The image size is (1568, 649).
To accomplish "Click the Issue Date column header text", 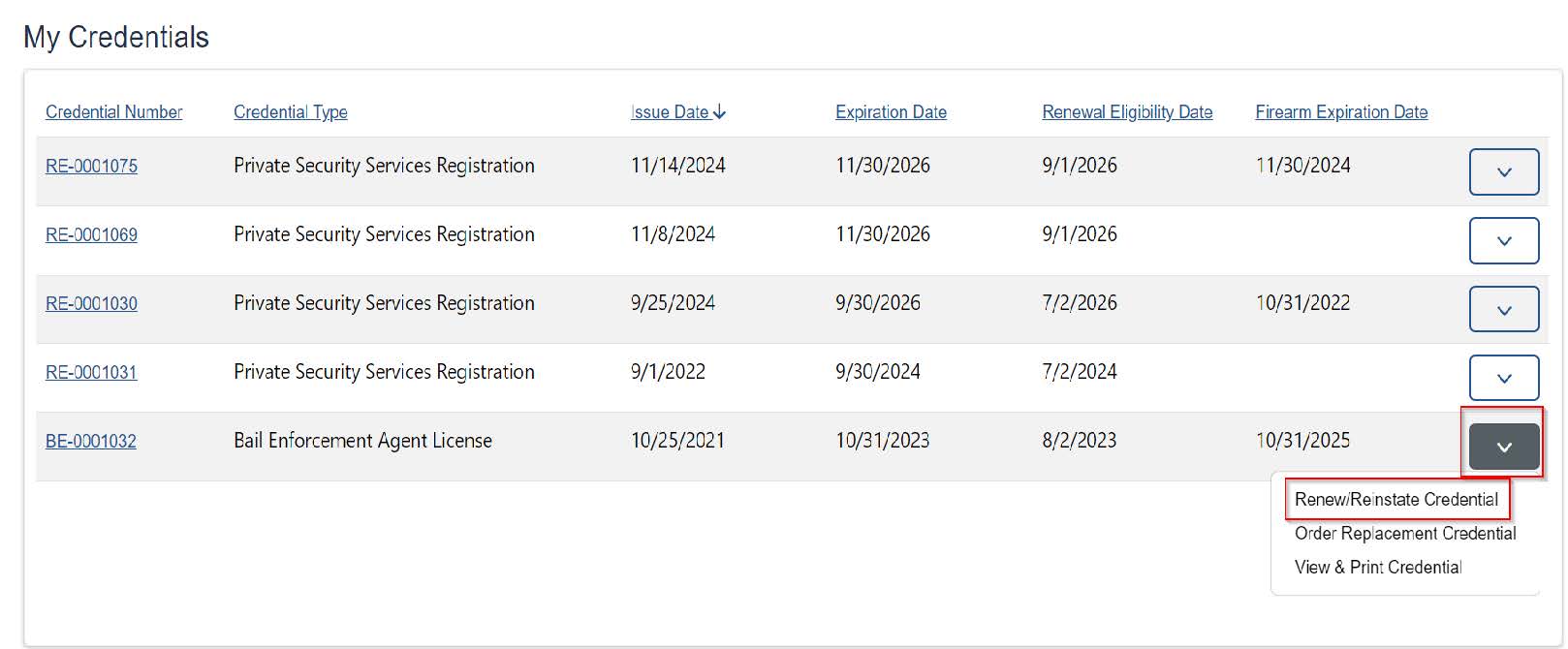I will (669, 112).
